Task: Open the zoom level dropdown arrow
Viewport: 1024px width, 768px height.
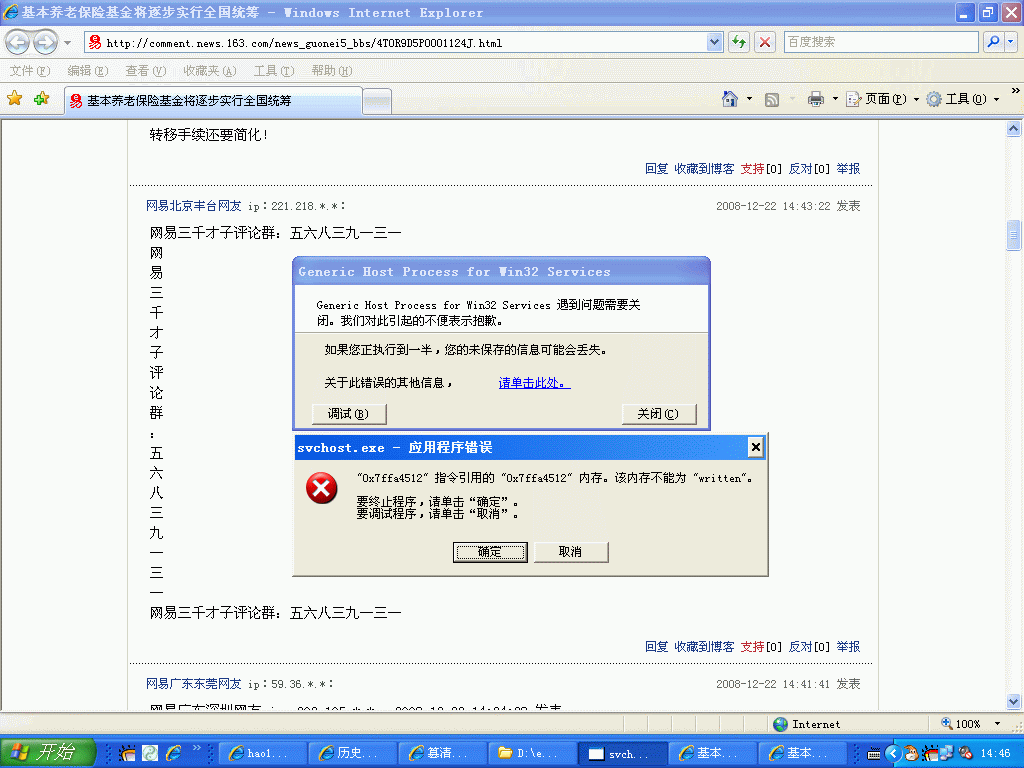Action: coord(997,724)
